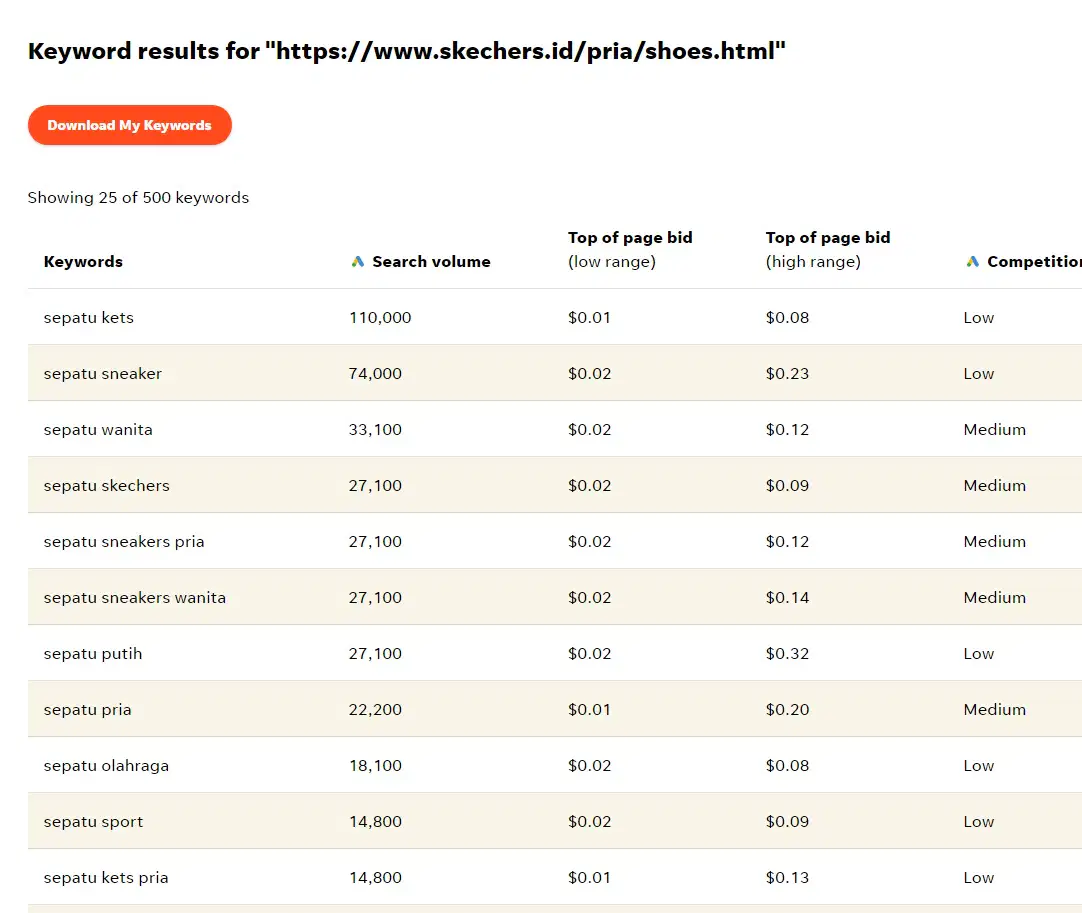Select the 'sepatu kets' keyword row
The width and height of the screenshot is (1082, 913).
tap(555, 317)
